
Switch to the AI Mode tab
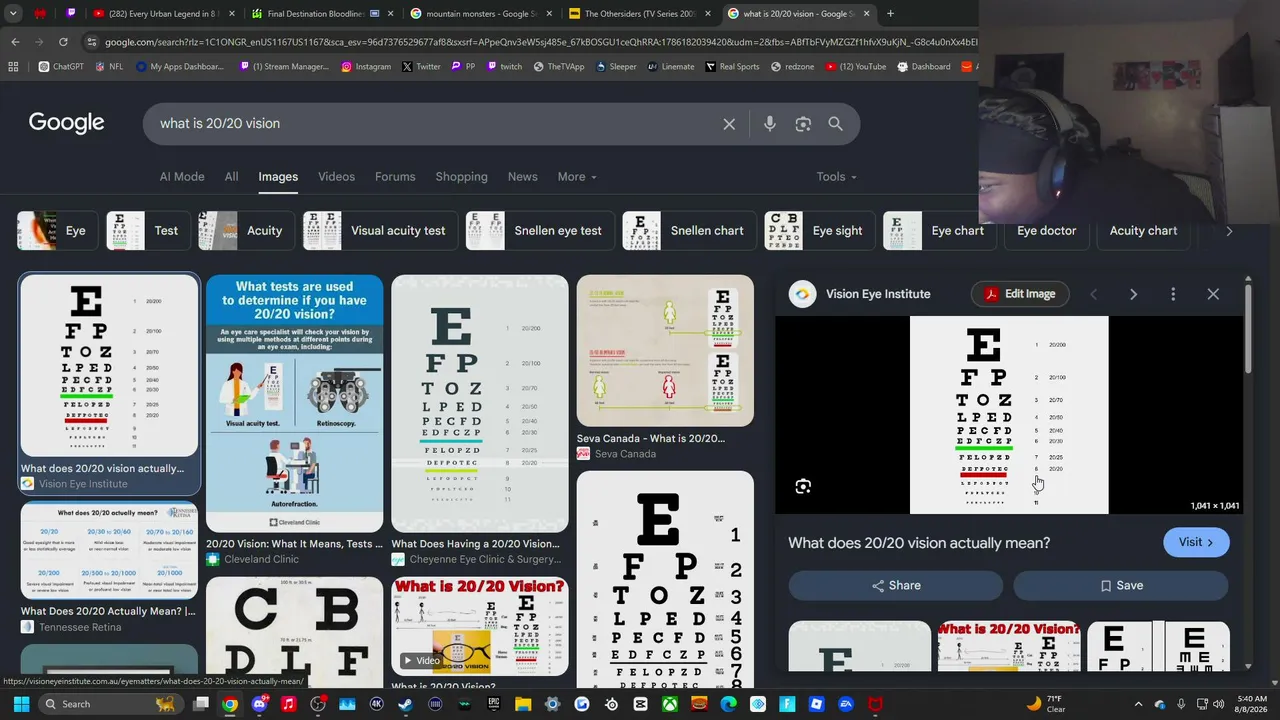182,177
